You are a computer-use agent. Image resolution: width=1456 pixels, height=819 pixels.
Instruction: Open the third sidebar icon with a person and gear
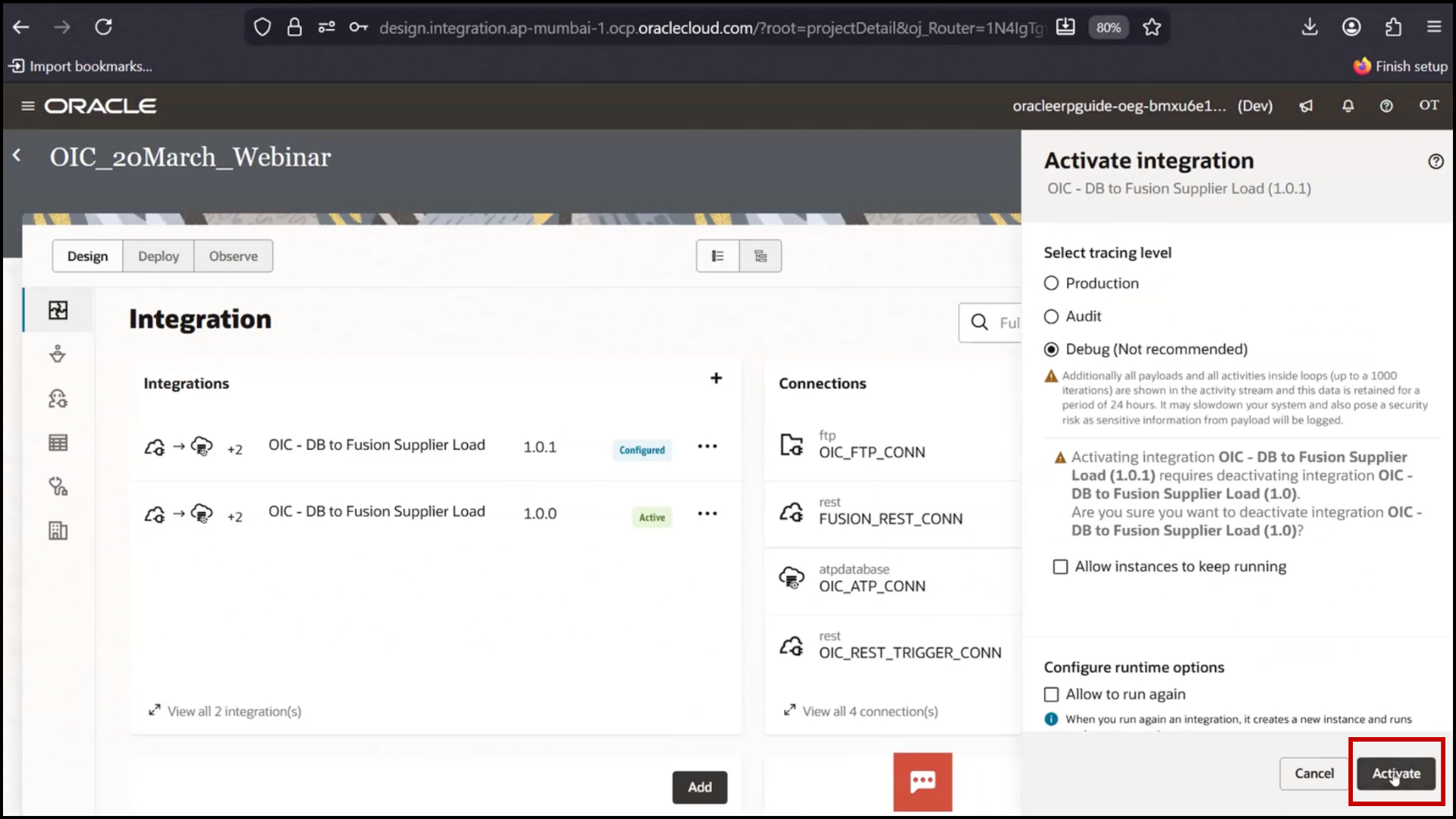pyautogui.click(x=58, y=399)
